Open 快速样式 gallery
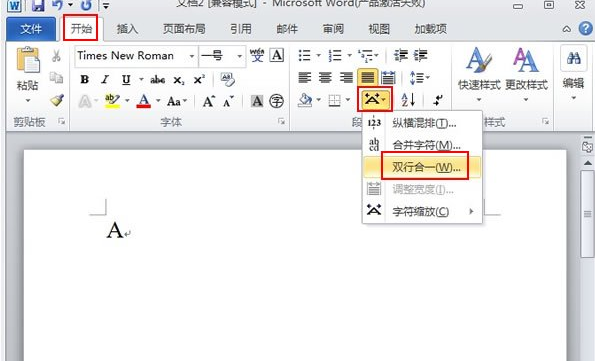This screenshot has width=595, height=361. [x=479, y=74]
